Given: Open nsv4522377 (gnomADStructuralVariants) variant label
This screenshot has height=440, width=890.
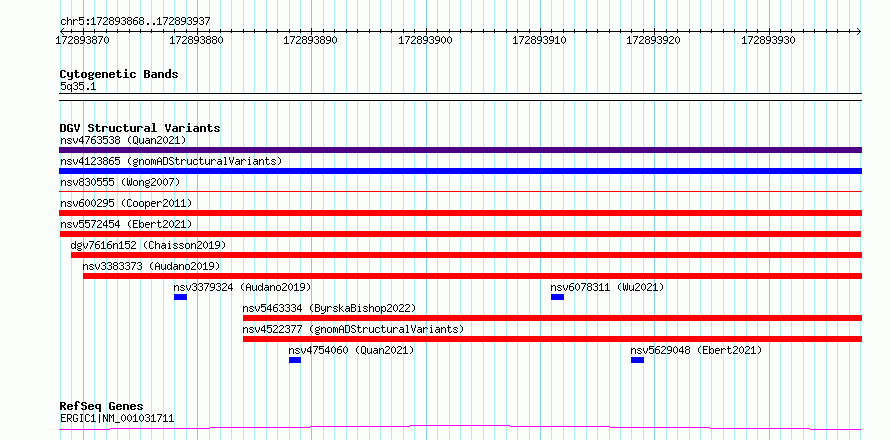Looking at the screenshot, I should coord(353,329).
